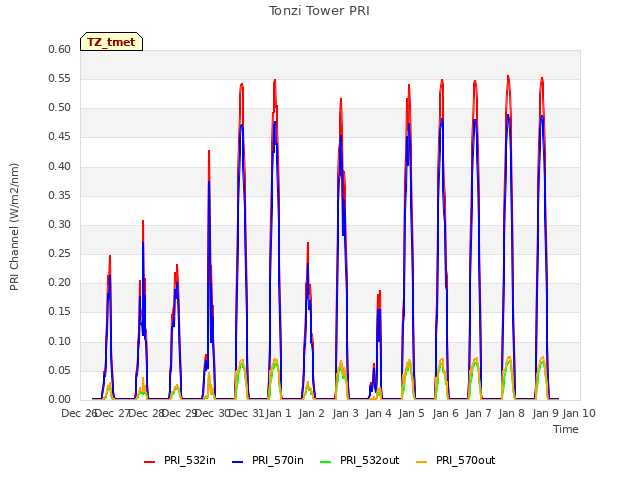The image size is (640, 480).
Task: Click the 0.25 y-axis tick label
Action: [60, 253]
